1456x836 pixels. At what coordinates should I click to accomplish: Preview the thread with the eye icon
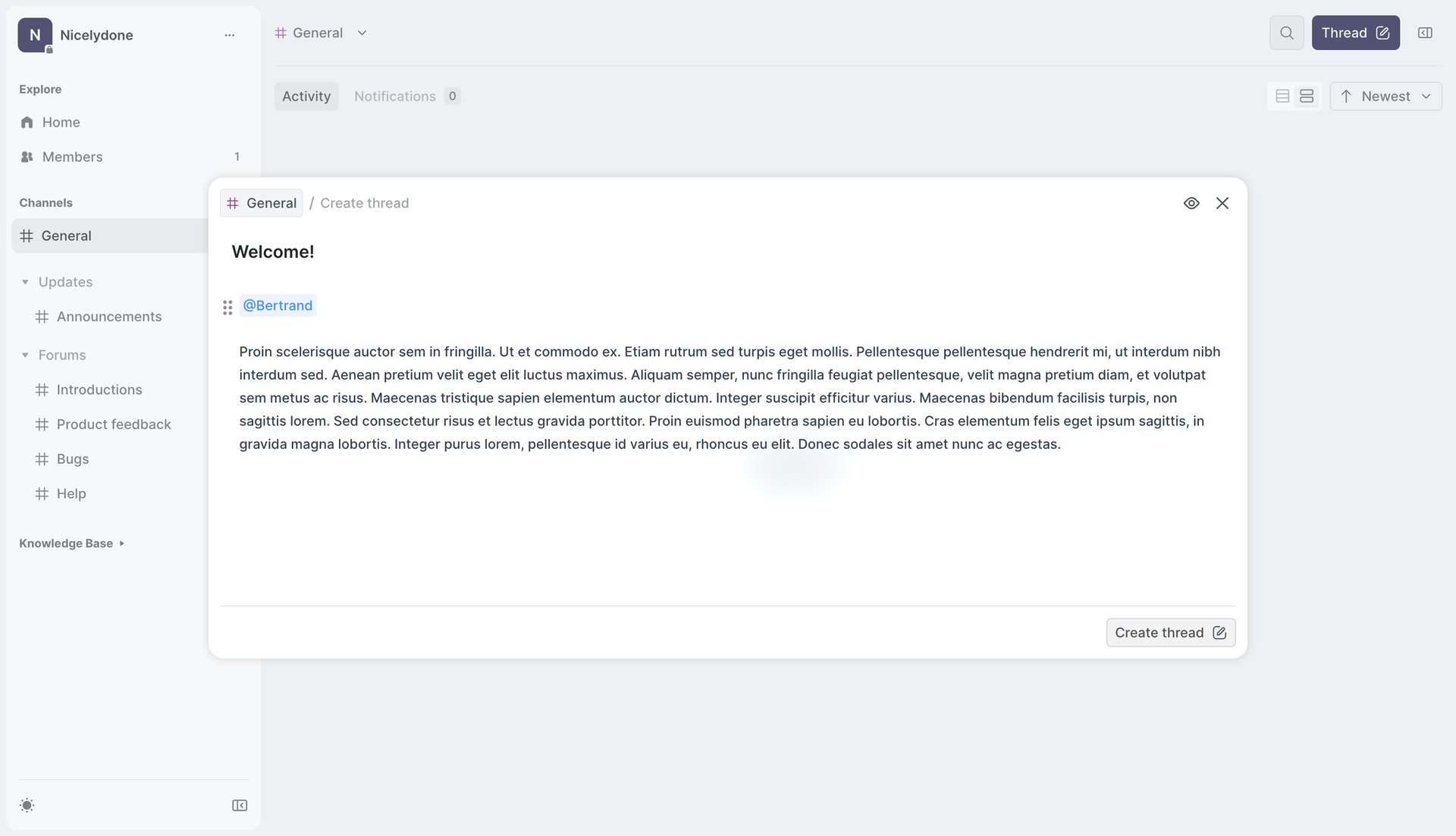(x=1191, y=202)
